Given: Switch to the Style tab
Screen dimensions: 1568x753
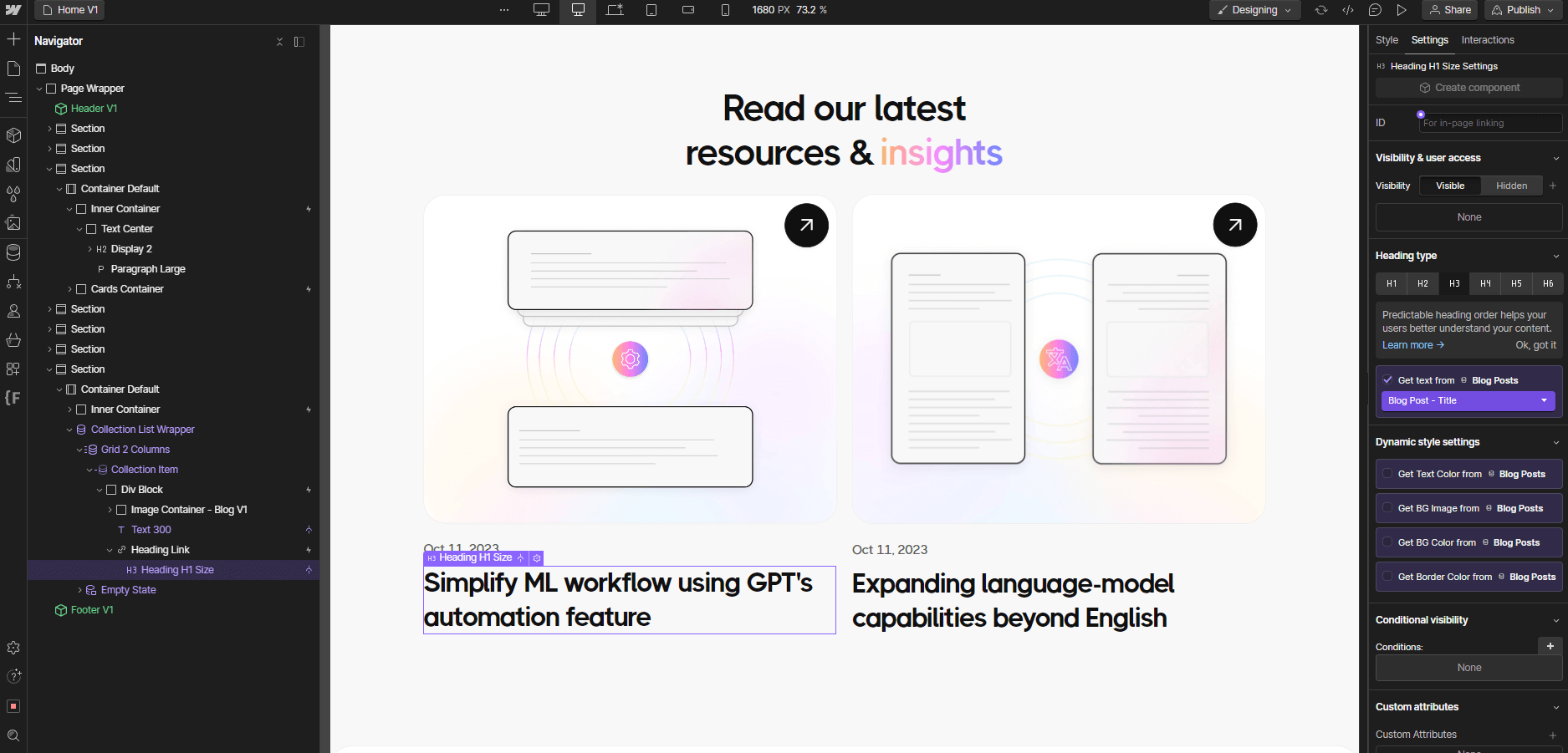Looking at the screenshot, I should pos(1386,39).
